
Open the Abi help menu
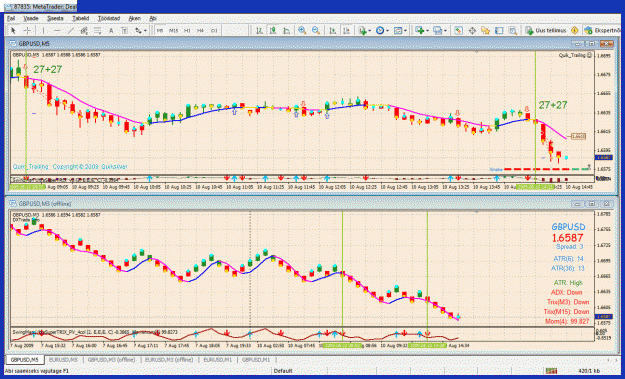click(x=153, y=18)
